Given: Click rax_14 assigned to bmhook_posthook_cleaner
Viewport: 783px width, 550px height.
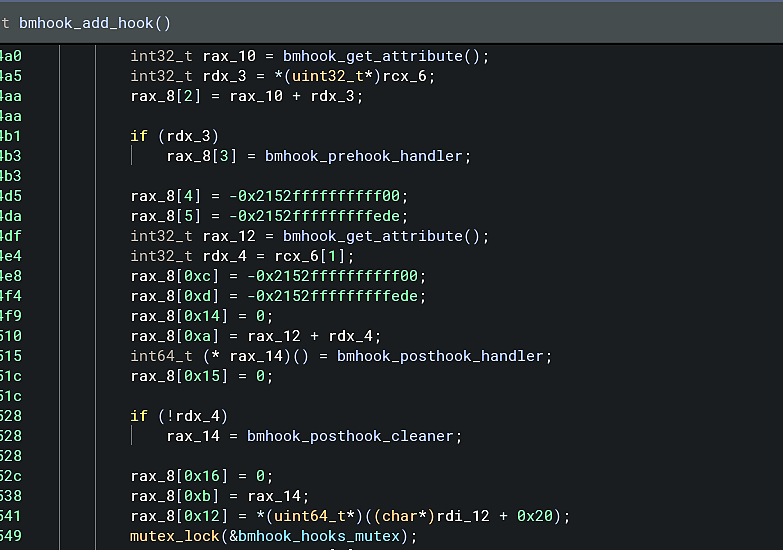Looking at the screenshot, I should click(x=193, y=436).
